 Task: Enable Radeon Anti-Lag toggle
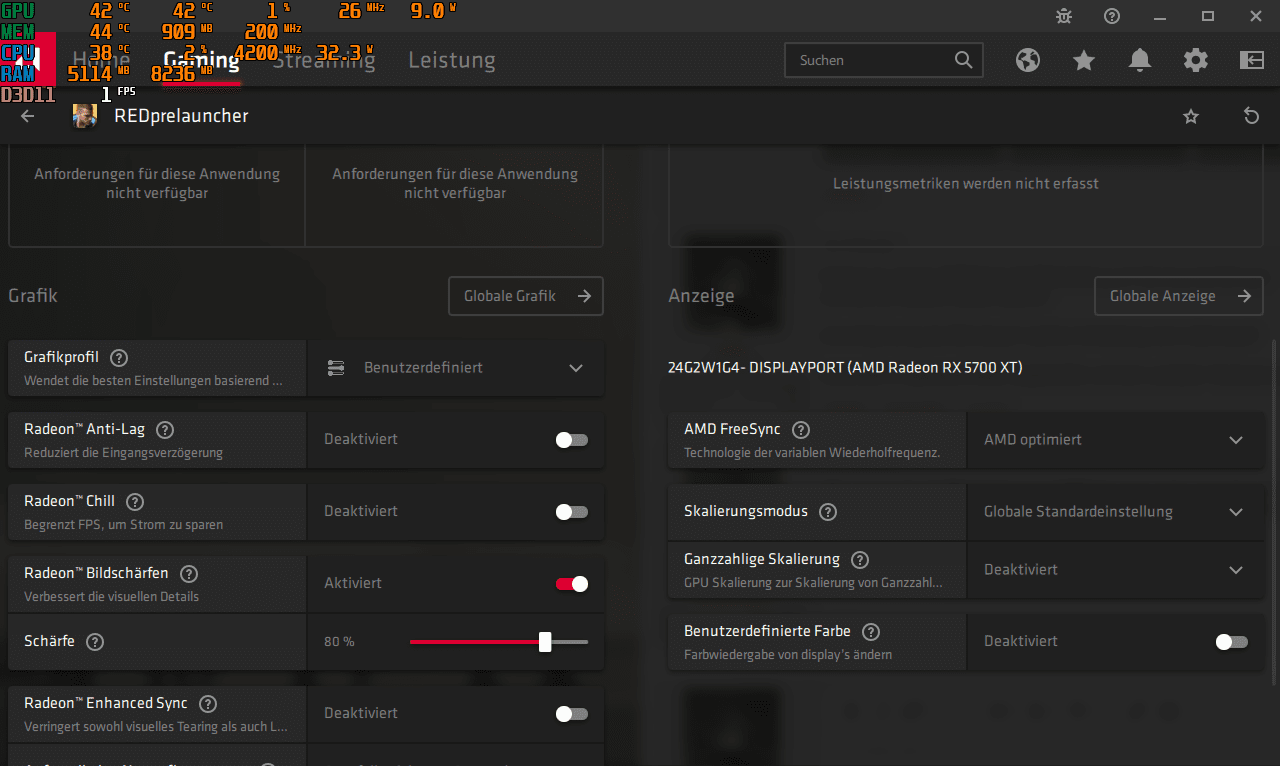(571, 440)
